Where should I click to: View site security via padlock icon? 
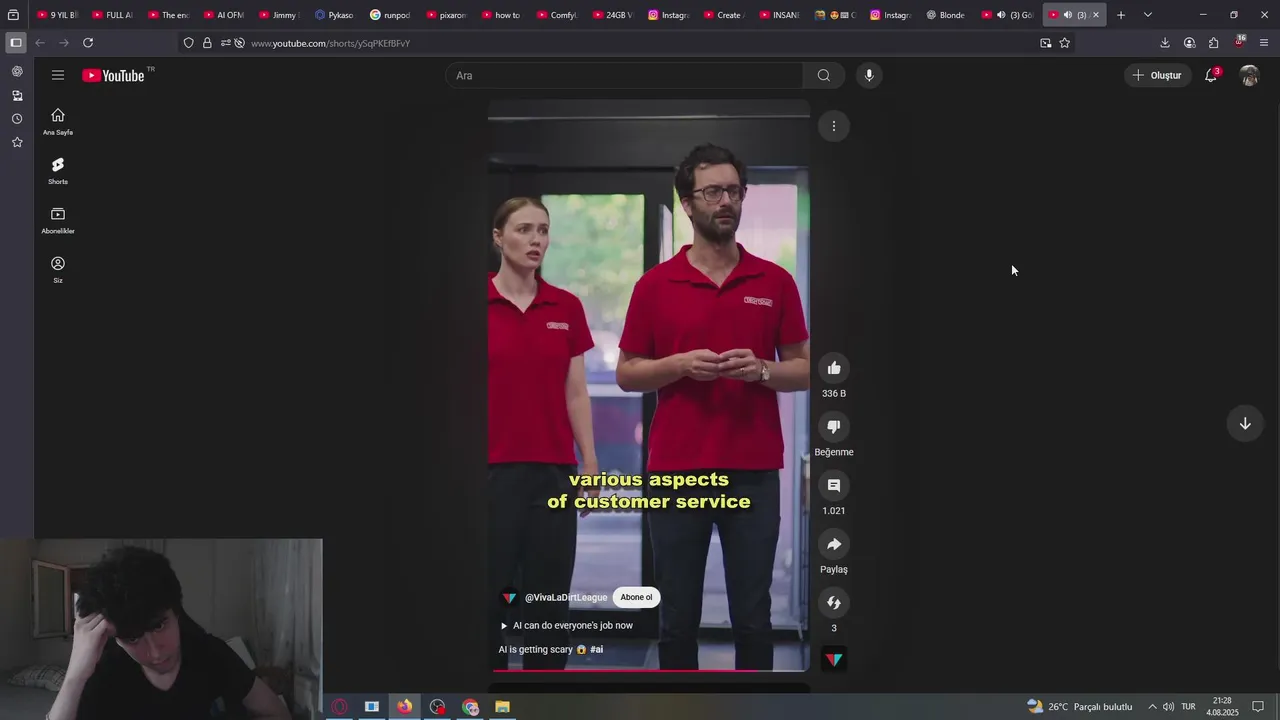tap(207, 43)
